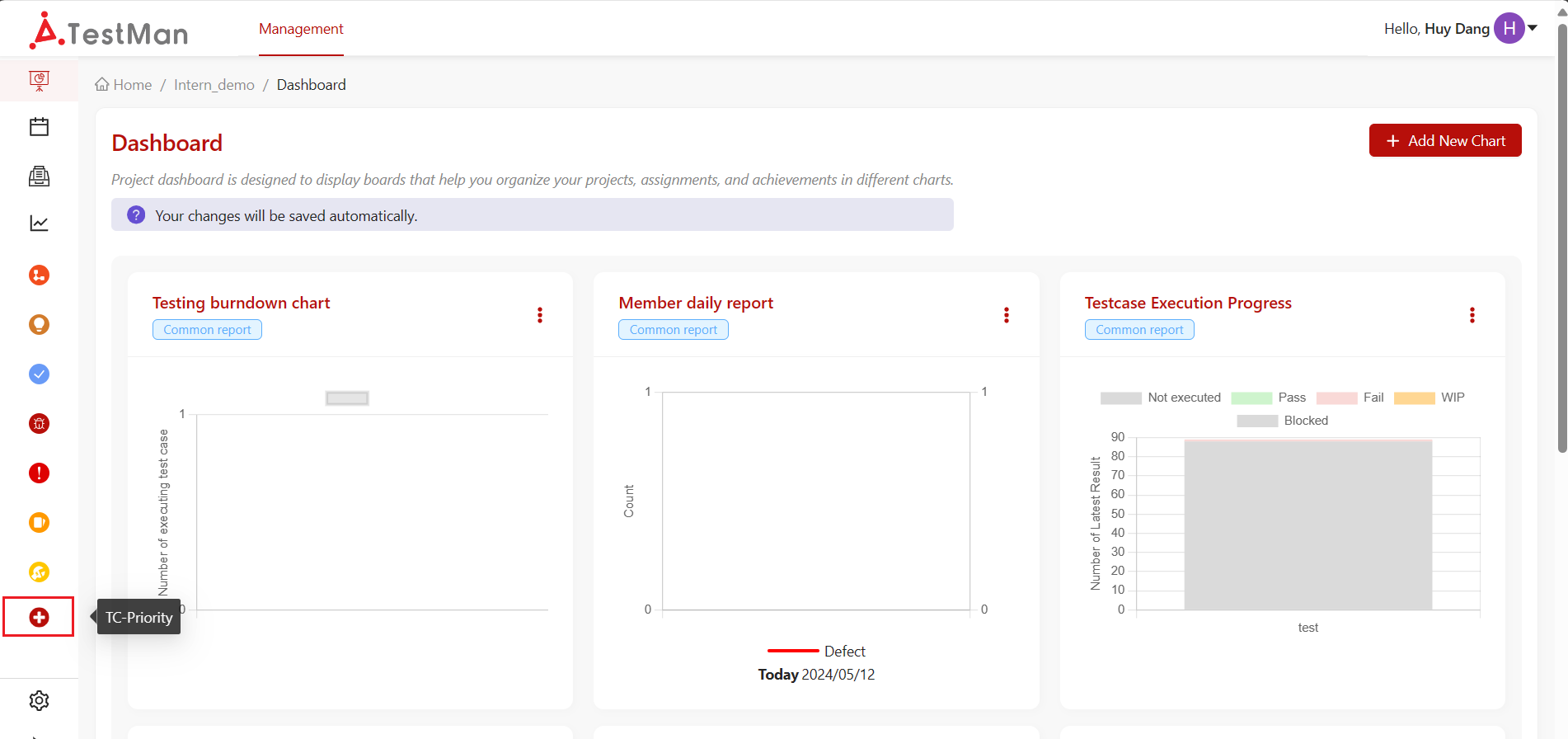Click the TC-Priority tooltip label
Image resolution: width=1568 pixels, height=739 pixels.
click(x=138, y=617)
